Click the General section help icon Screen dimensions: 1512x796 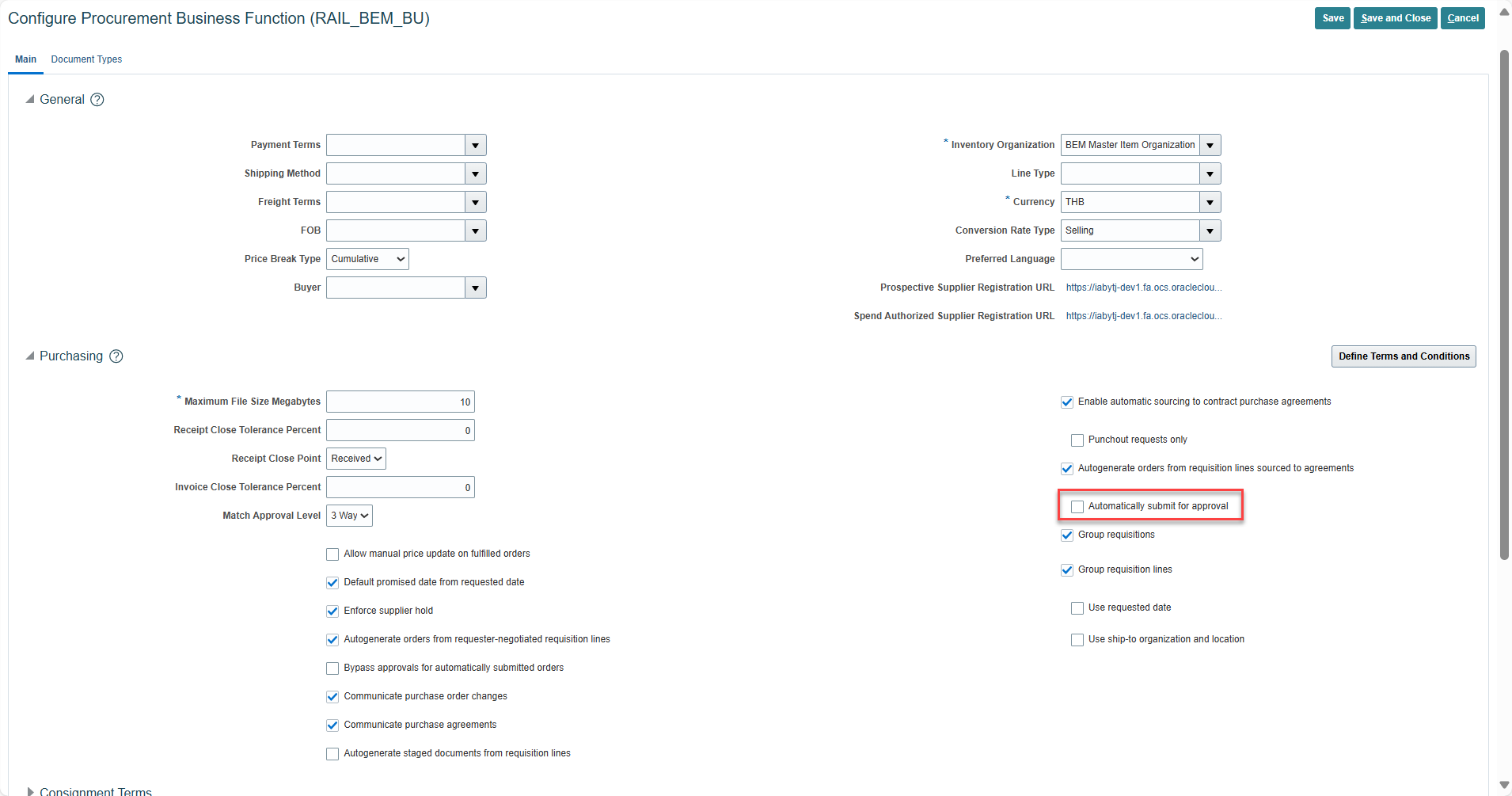tap(97, 100)
